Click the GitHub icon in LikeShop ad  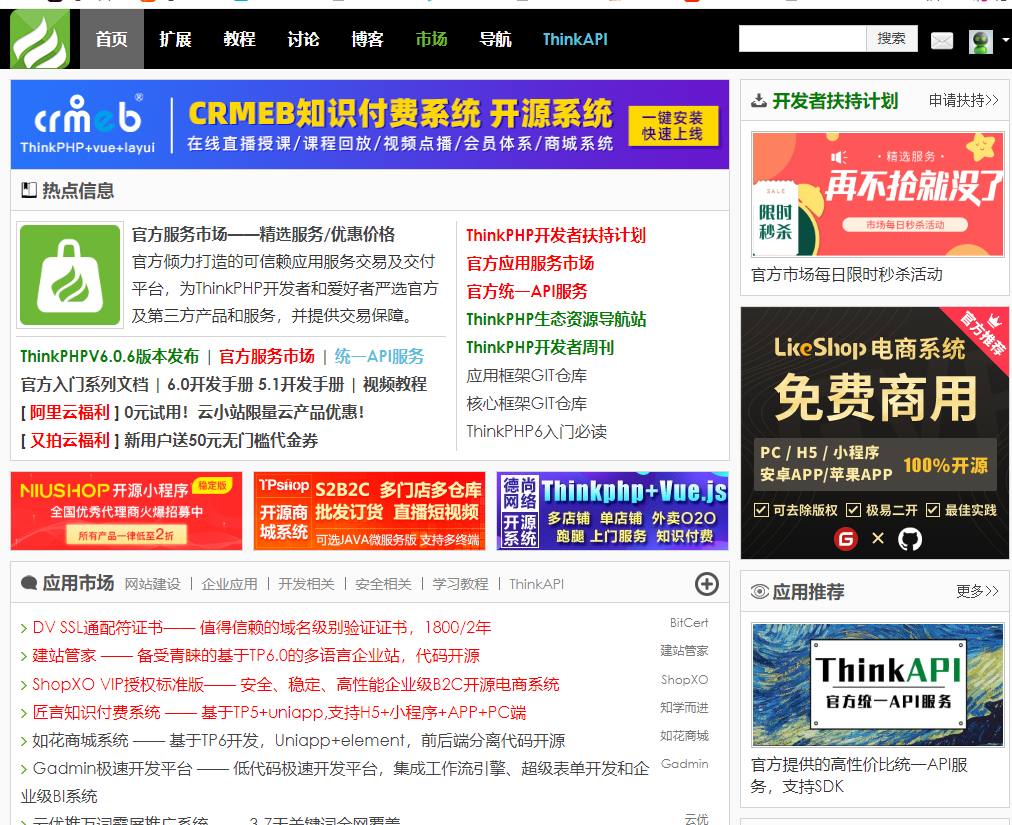point(909,539)
